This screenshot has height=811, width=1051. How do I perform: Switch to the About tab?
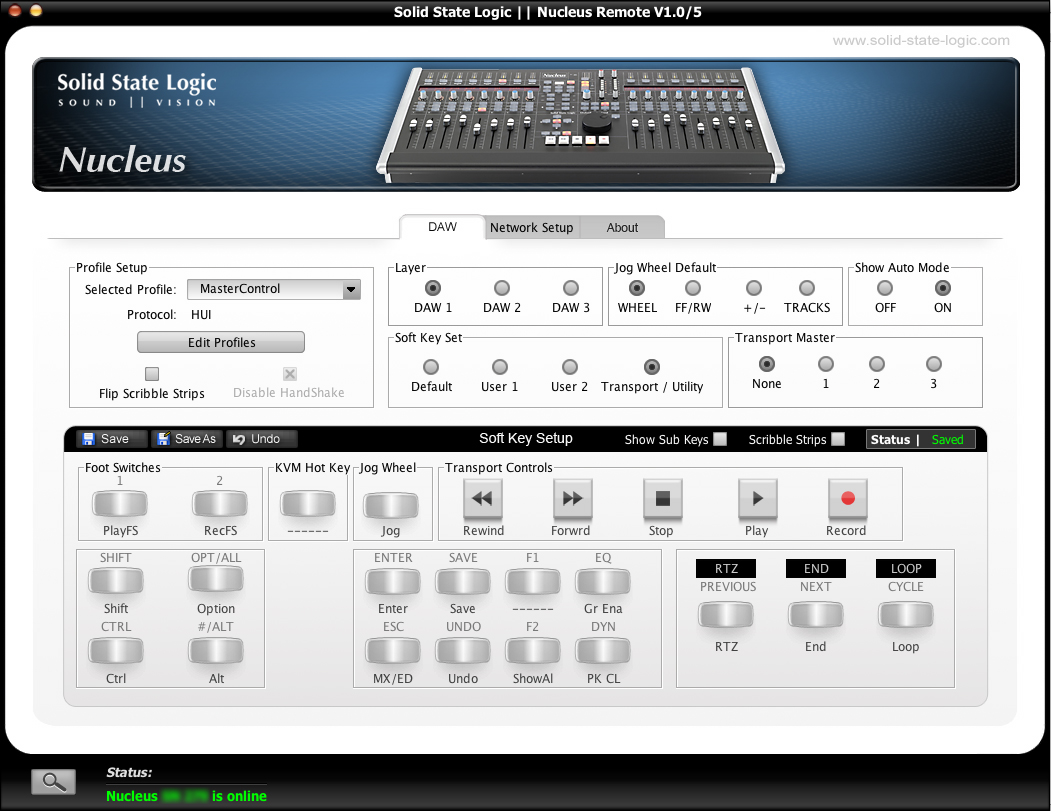(622, 228)
